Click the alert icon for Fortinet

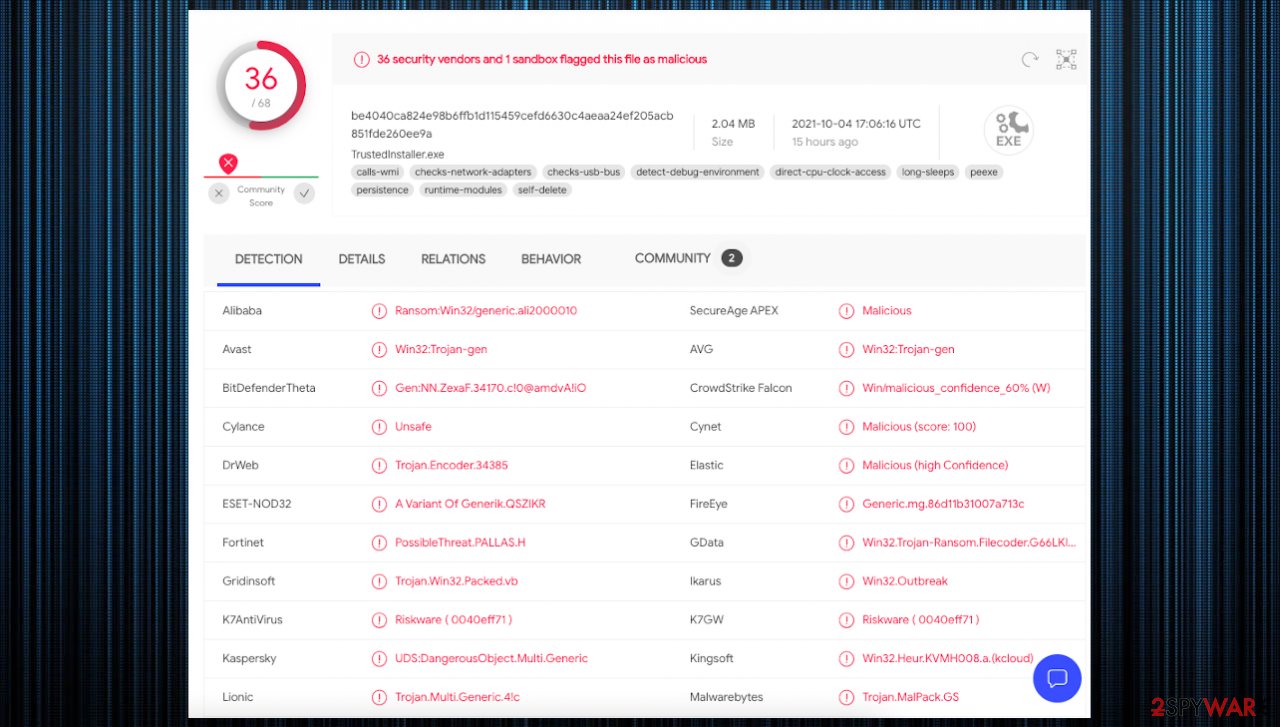(x=379, y=543)
